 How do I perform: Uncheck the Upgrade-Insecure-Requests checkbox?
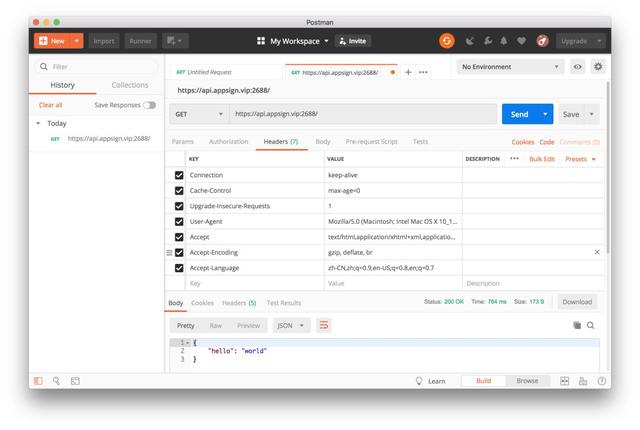[179, 206]
